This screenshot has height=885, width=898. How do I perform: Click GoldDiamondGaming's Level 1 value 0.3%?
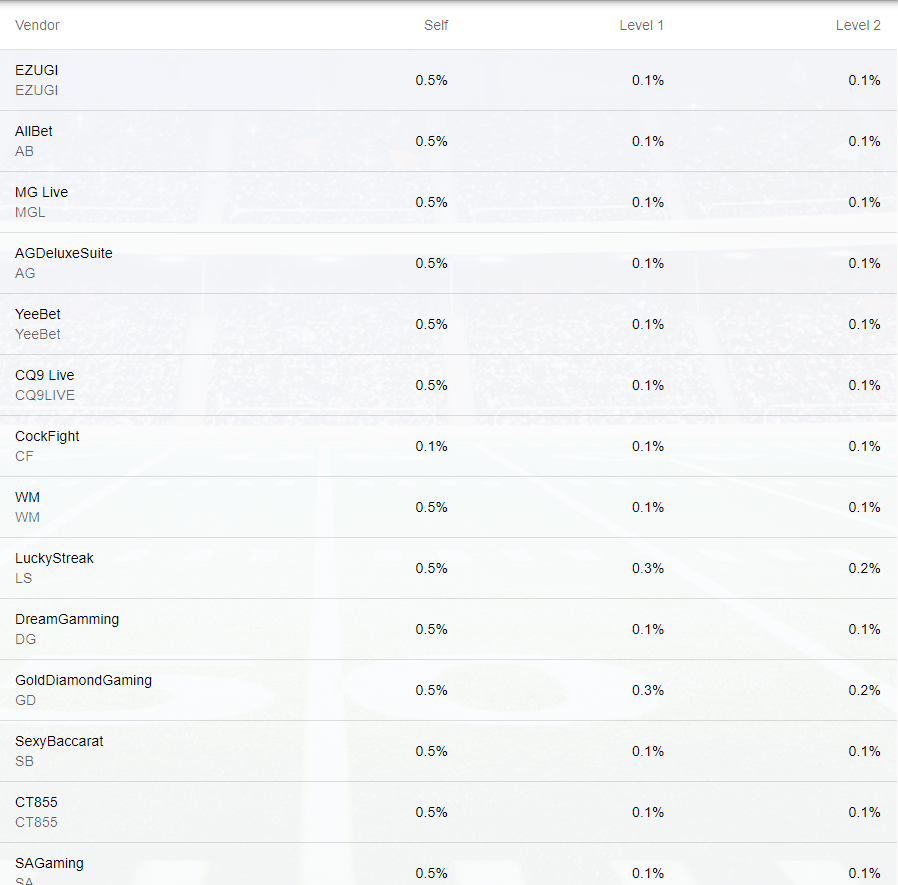coord(648,690)
